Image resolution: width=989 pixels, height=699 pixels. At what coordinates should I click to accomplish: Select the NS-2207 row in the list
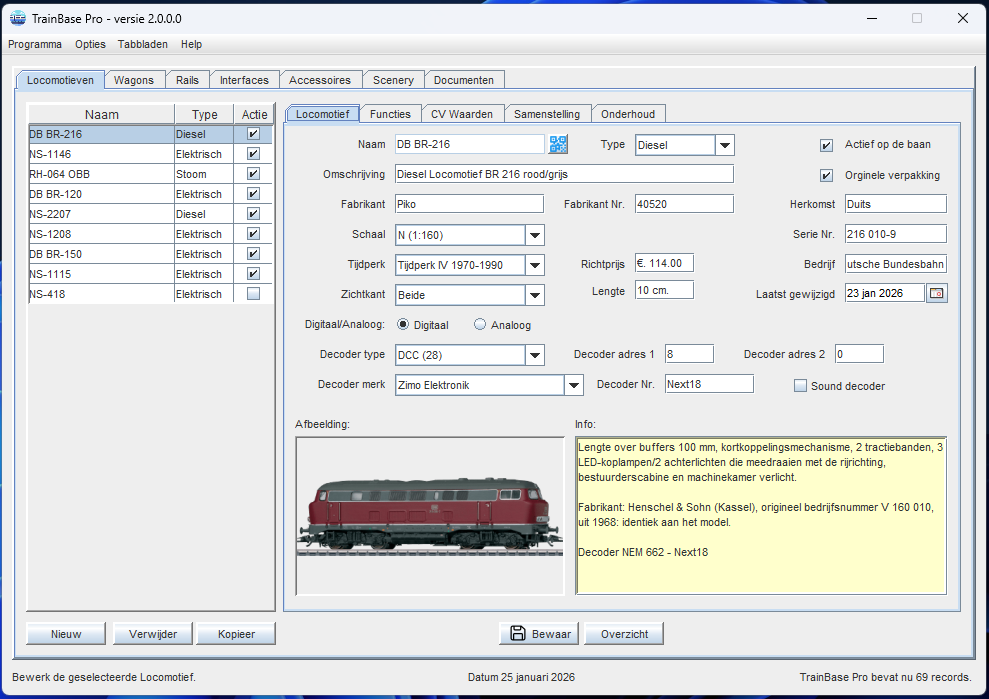coord(100,213)
